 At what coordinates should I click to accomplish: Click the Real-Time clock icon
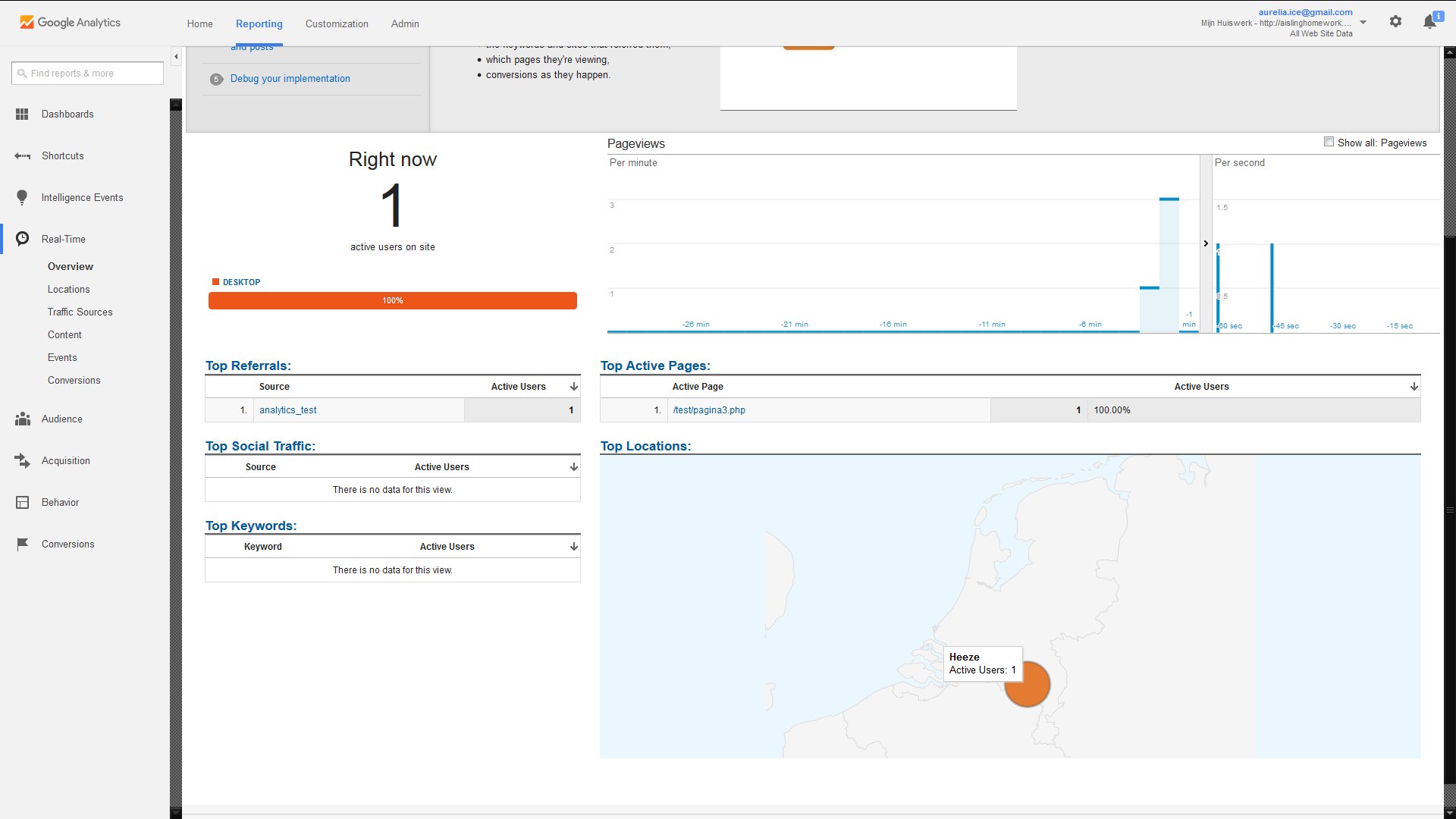(x=23, y=239)
